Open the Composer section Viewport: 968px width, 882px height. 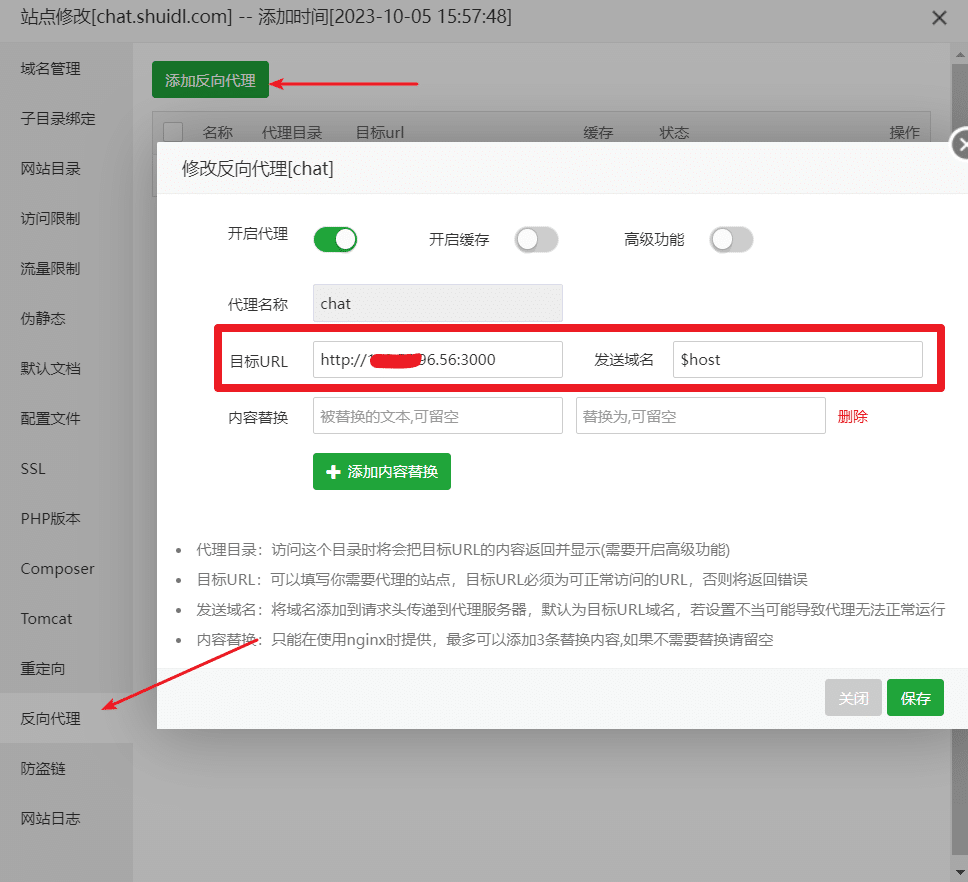click(57, 568)
